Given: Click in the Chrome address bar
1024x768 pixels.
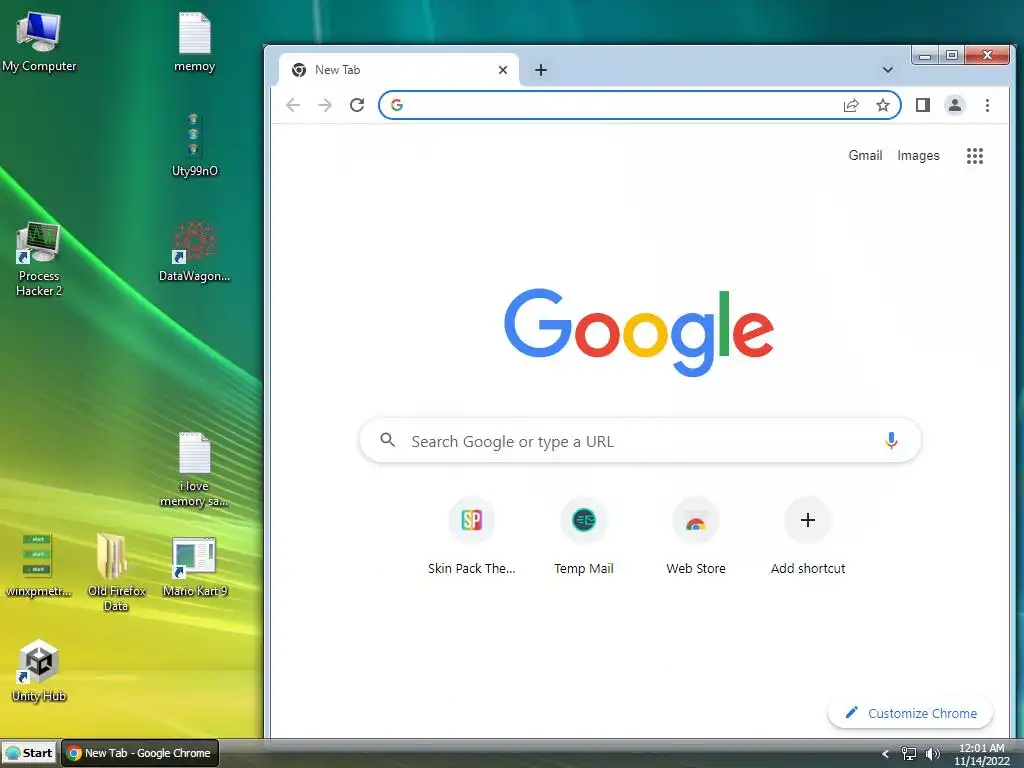Looking at the screenshot, I should [x=640, y=105].
